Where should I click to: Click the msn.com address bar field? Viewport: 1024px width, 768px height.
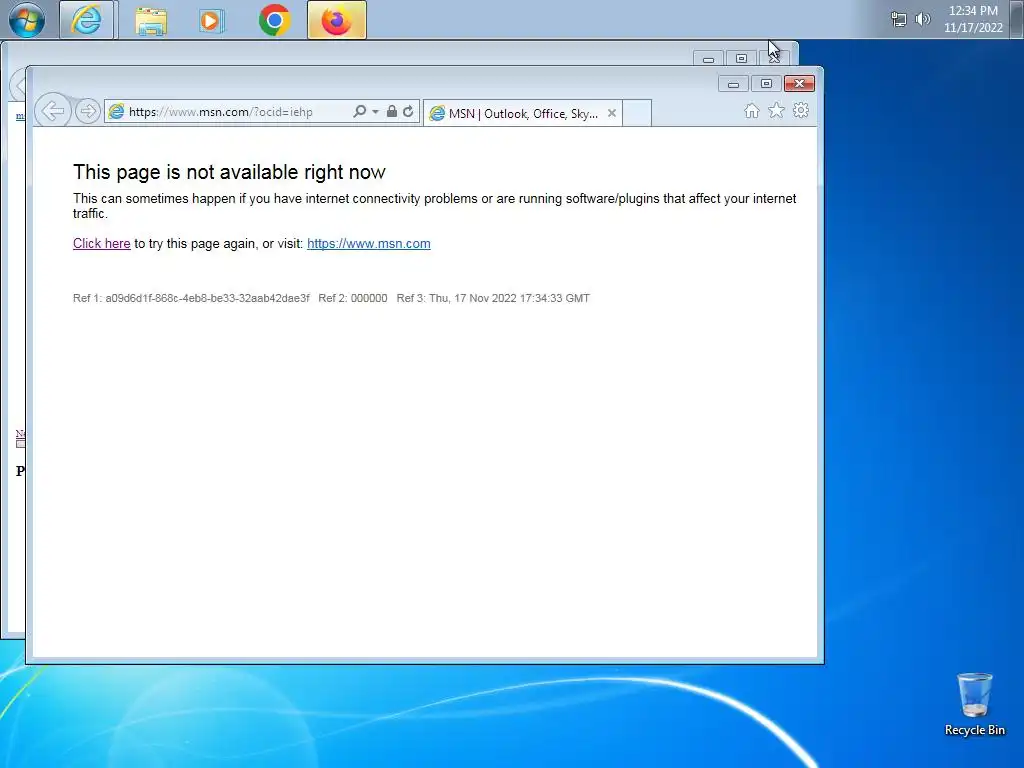[229, 112]
